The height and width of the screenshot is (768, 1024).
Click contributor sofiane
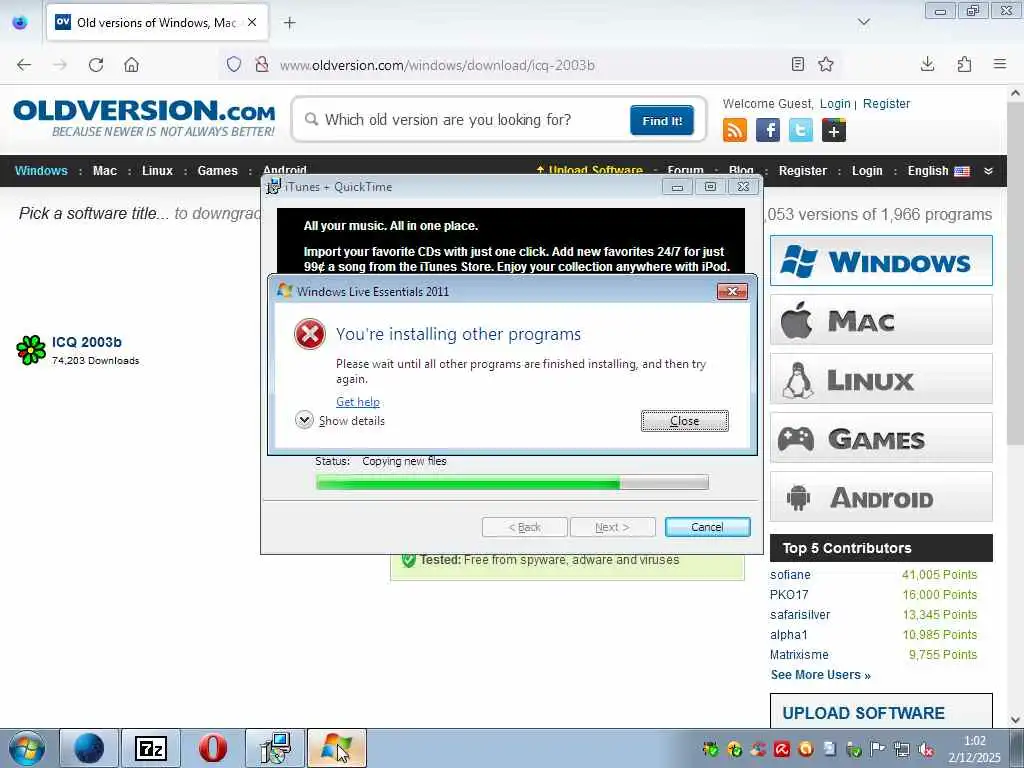(x=790, y=575)
